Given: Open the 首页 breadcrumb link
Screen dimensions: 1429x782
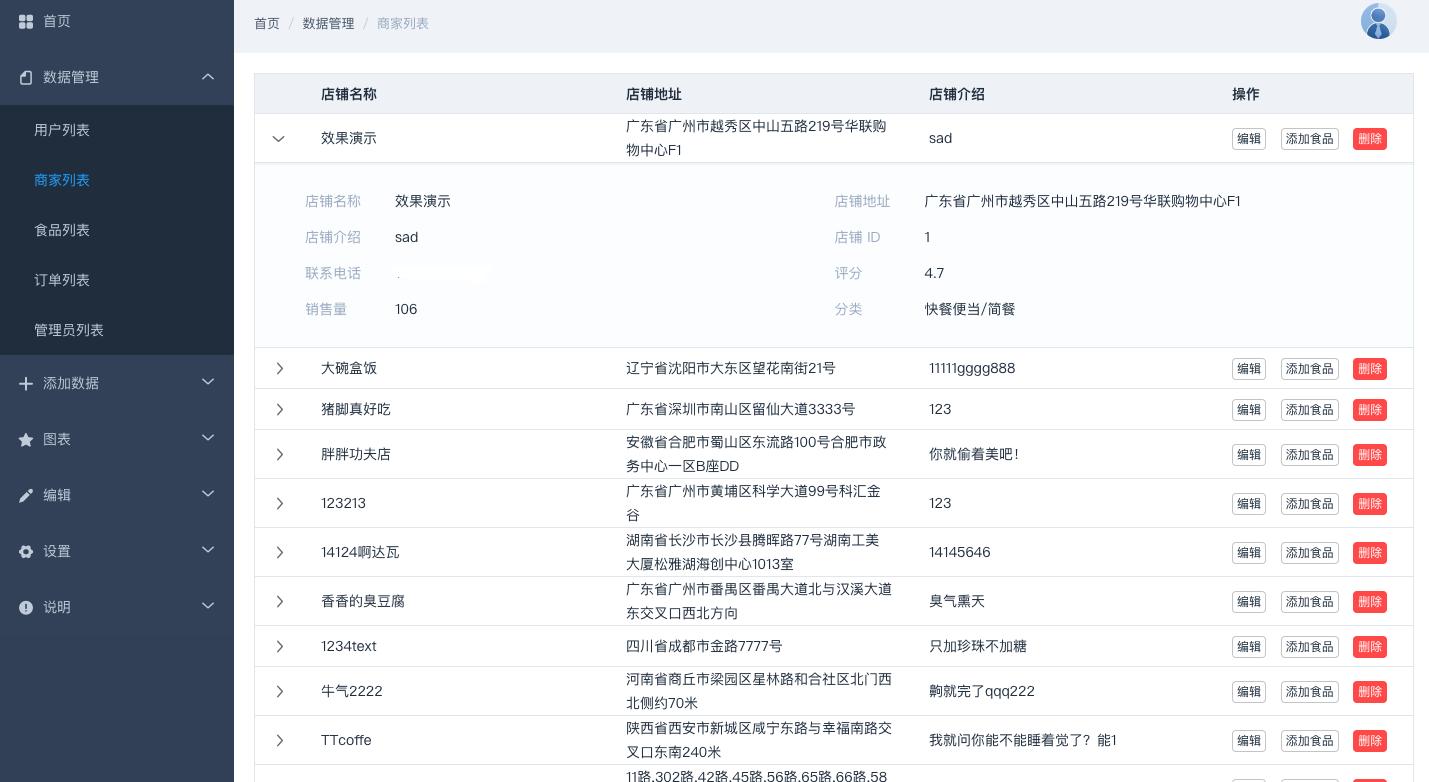Looking at the screenshot, I should point(267,23).
